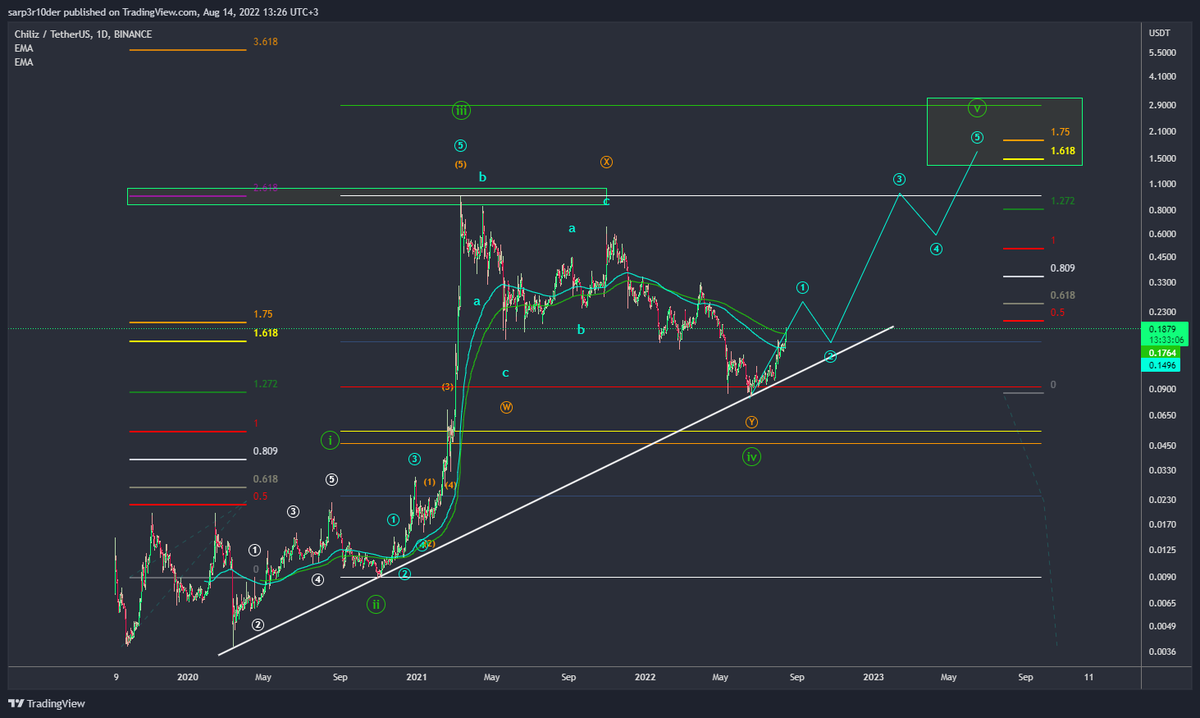Select the green circled (iv) wave label
1200x718 pixels.
752,457
